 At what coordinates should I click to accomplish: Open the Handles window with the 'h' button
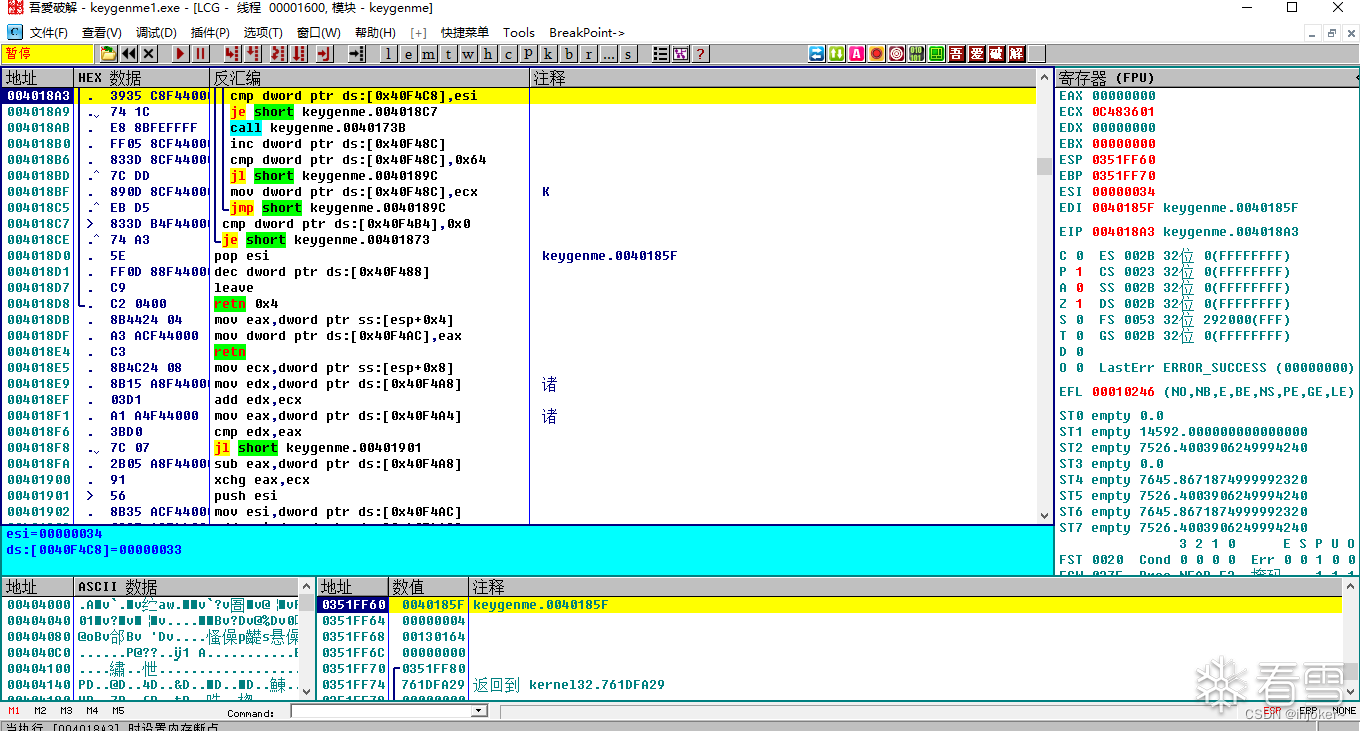tap(488, 54)
